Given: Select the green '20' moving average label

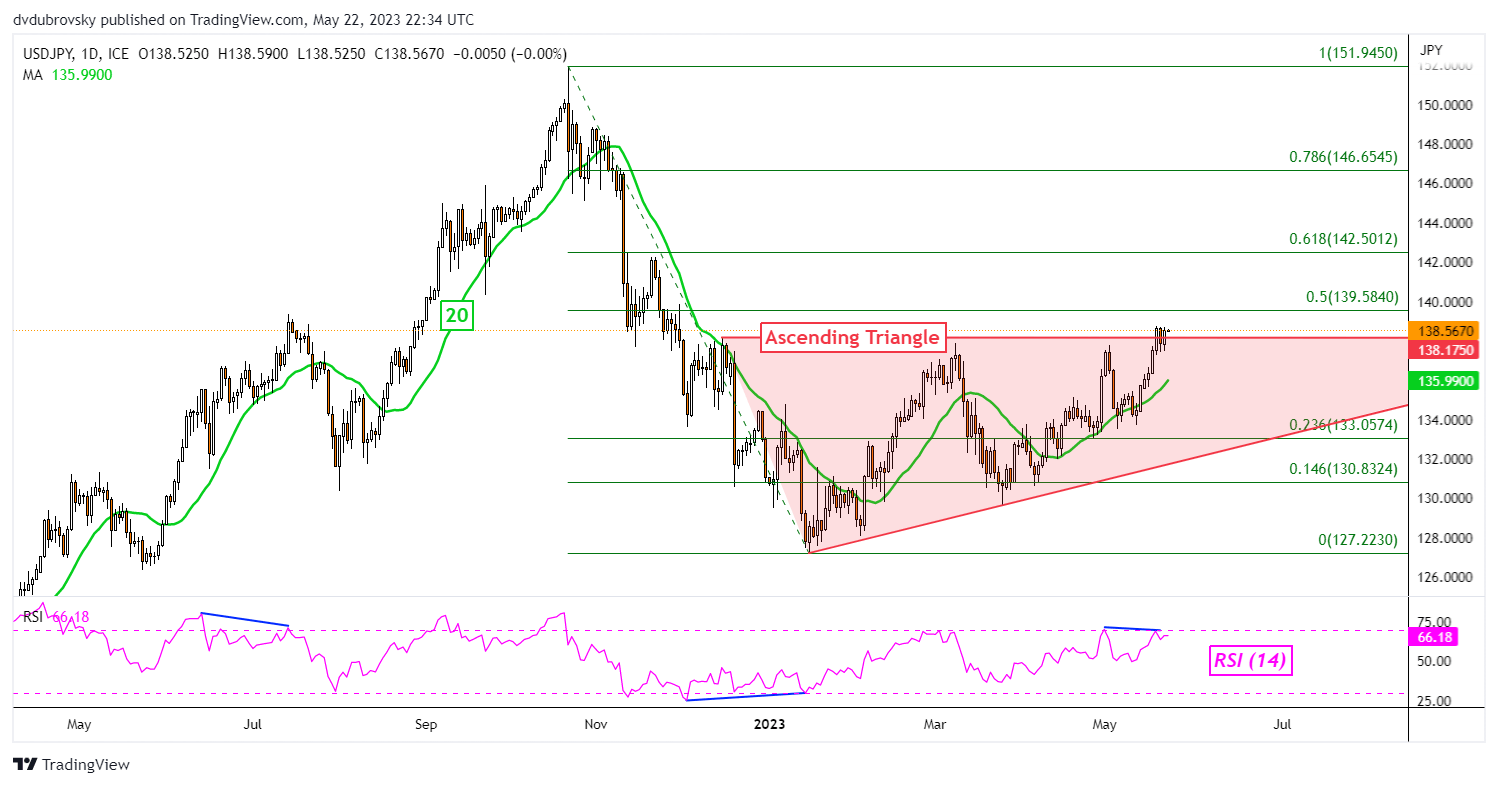Looking at the screenshot, I should point(458,317).
